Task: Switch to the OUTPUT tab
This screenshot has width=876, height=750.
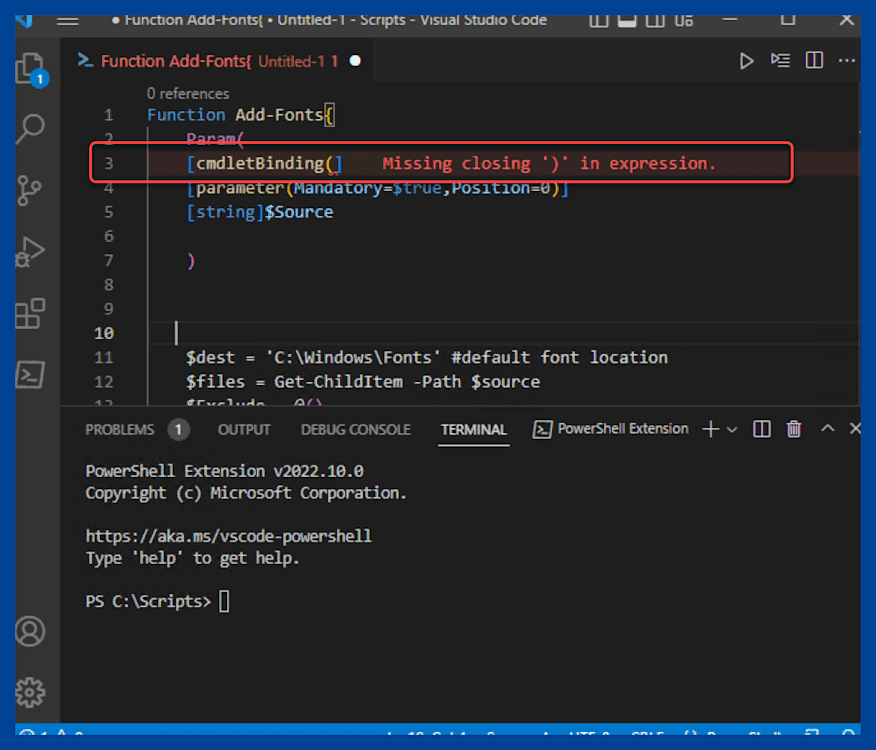Action: 244,430
